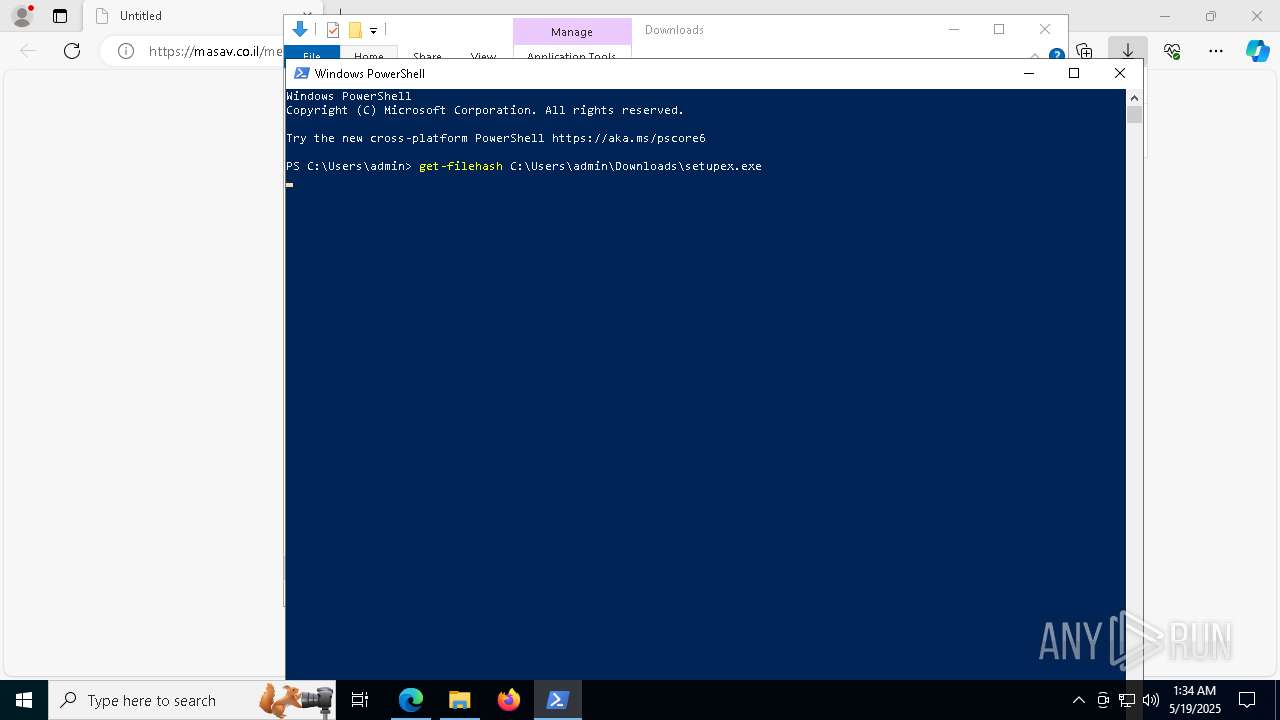Select PowerShell taskbar icon
Image resolution: width=1280 pixels, height=720 pixels.
tap(558, 700)
